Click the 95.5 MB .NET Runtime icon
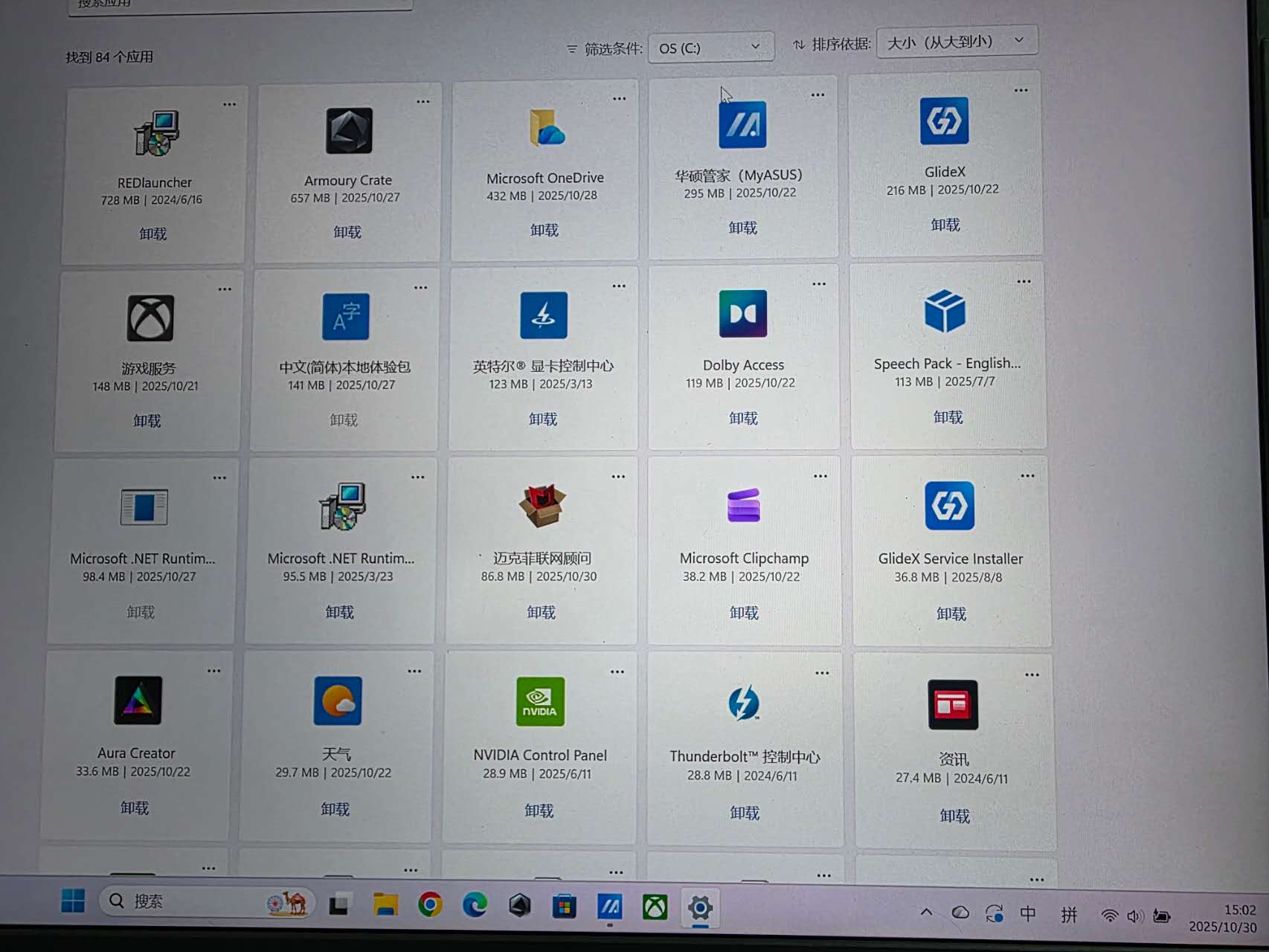 [x=342, y=506]
